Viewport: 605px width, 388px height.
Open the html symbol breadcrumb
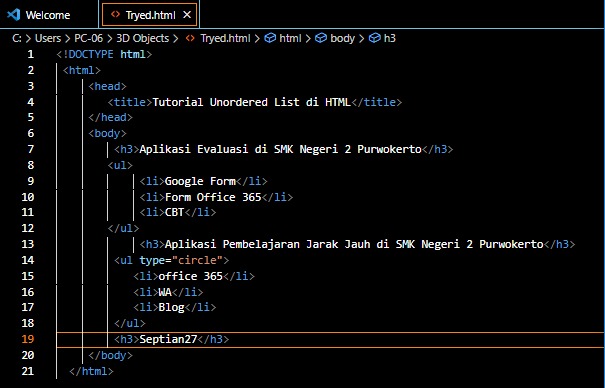click(x=290, y=38)
